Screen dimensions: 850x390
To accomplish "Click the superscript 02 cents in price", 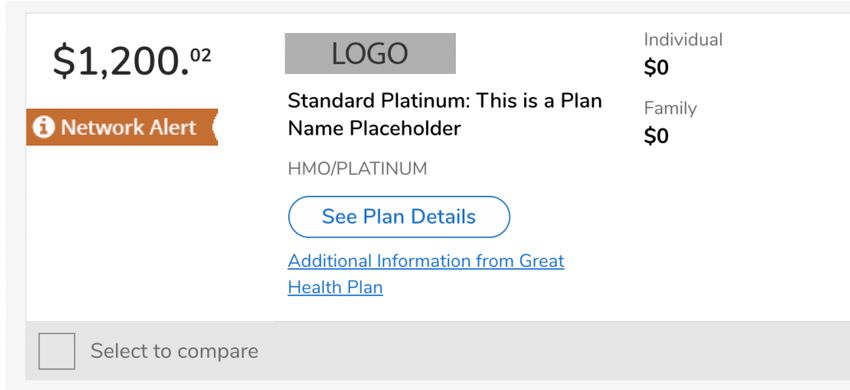I will pyautogui.click(x=201, y=56).
